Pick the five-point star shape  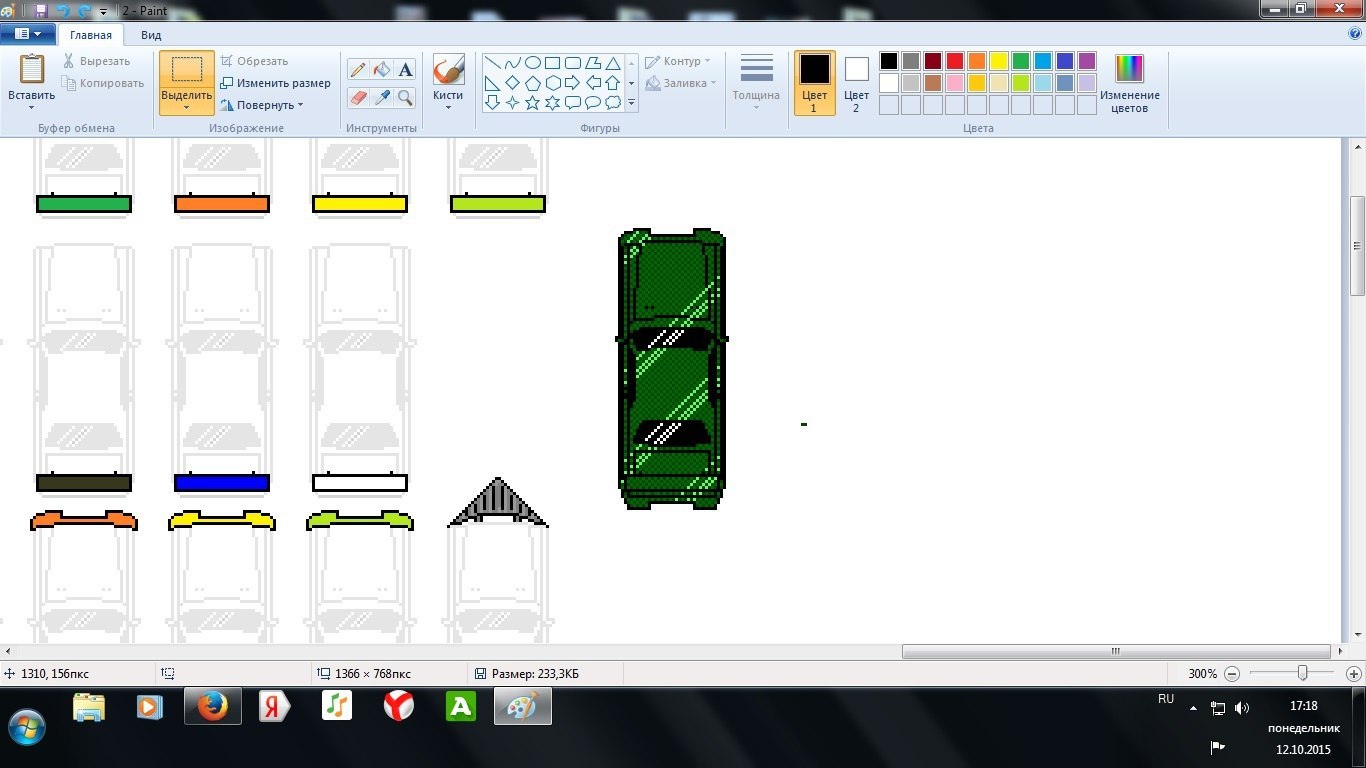coord(532,102)
